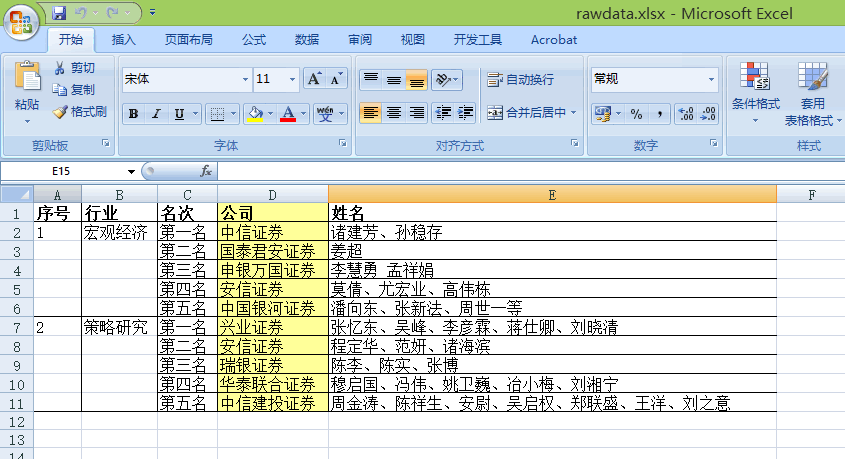Switch to the 插入 tab

[x=123, y=40]
